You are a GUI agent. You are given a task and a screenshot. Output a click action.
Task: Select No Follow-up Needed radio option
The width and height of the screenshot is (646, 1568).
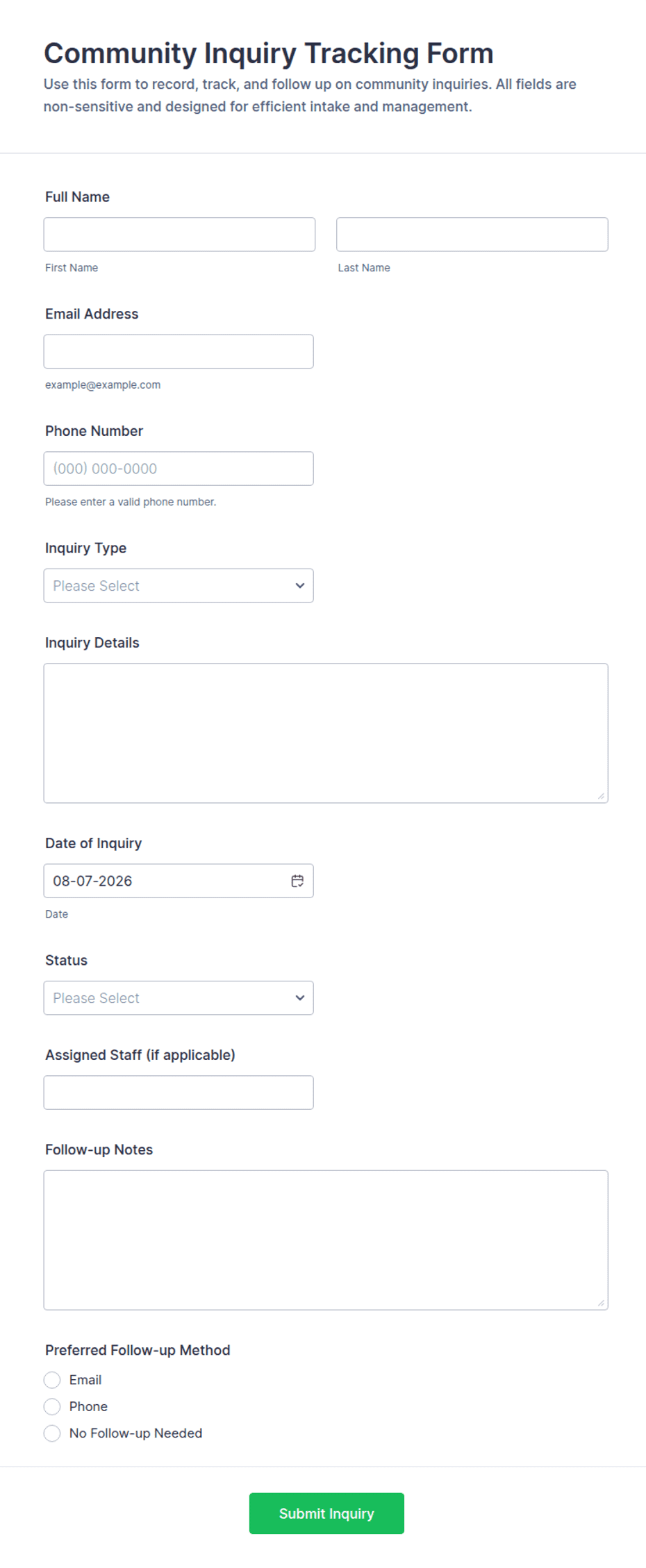click(52, 1433)
